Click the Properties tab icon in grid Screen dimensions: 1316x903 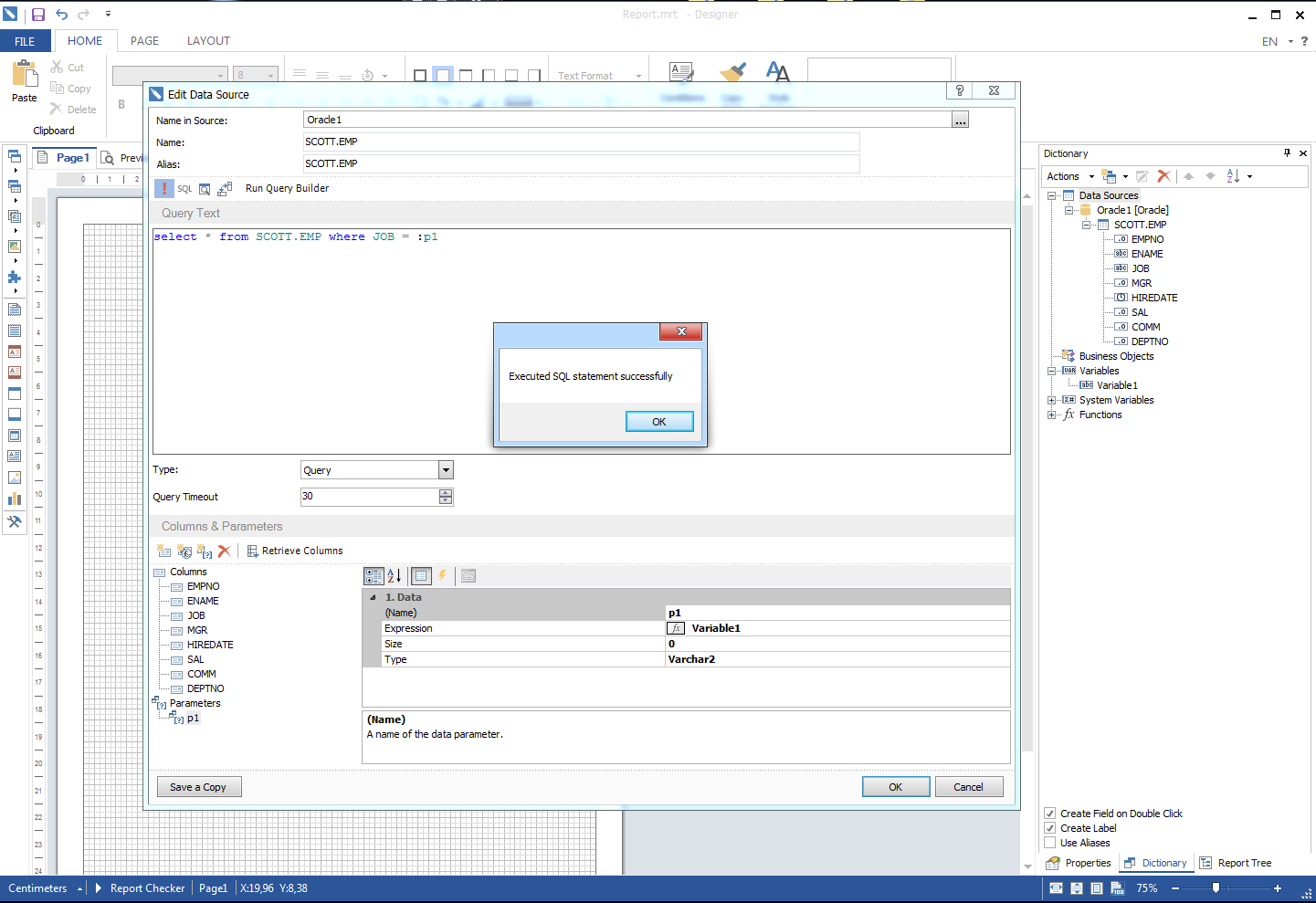pos(421,576)
